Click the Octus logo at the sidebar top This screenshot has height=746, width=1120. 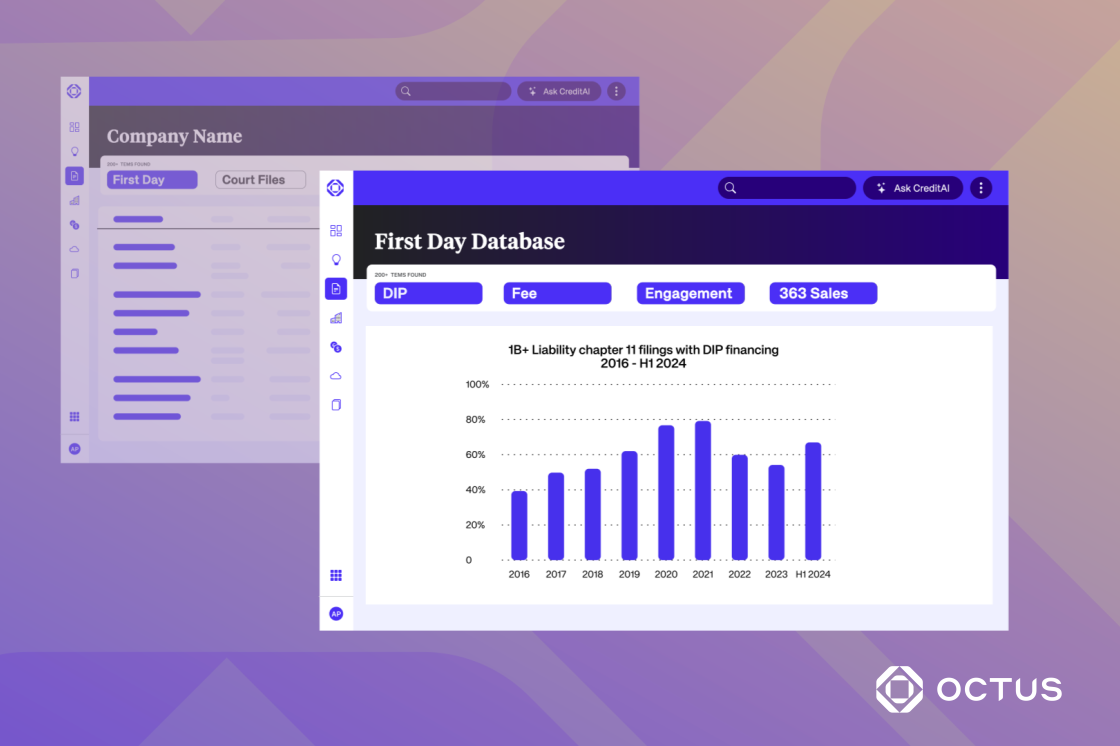pyautogui.click(x=336, y=187)
